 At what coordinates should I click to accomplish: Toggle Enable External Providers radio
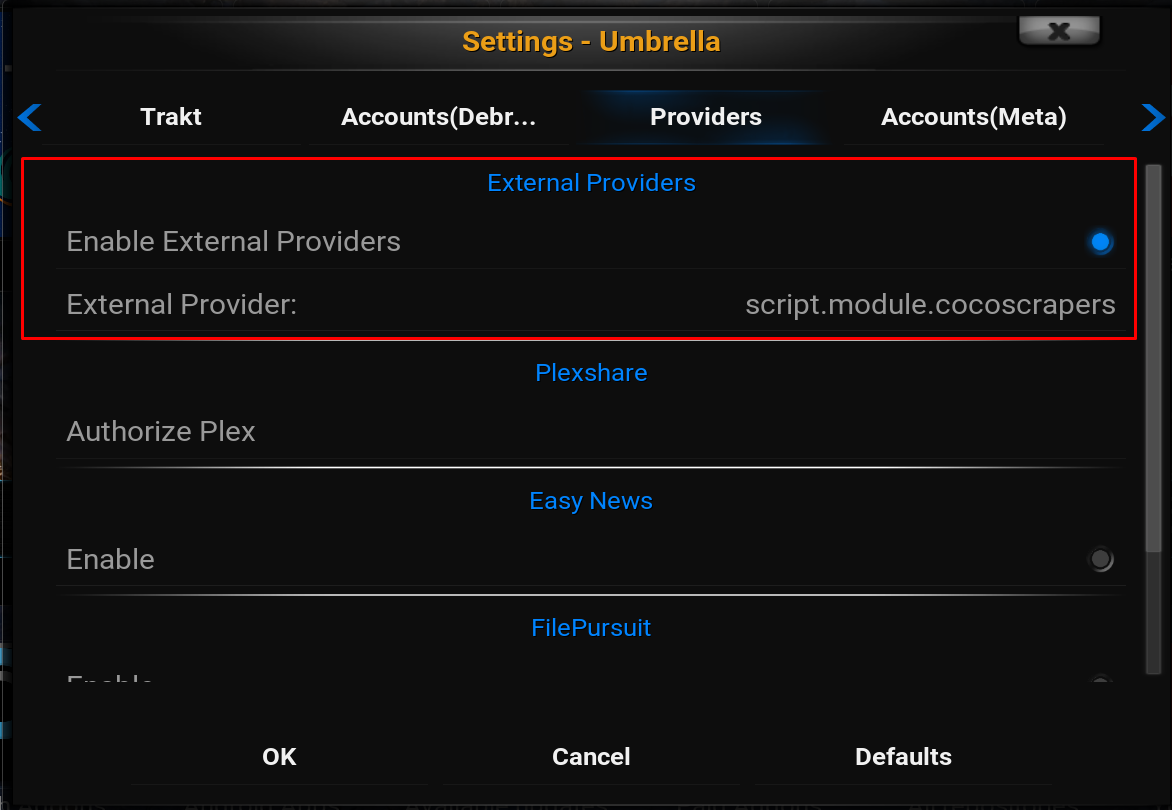1100,242
